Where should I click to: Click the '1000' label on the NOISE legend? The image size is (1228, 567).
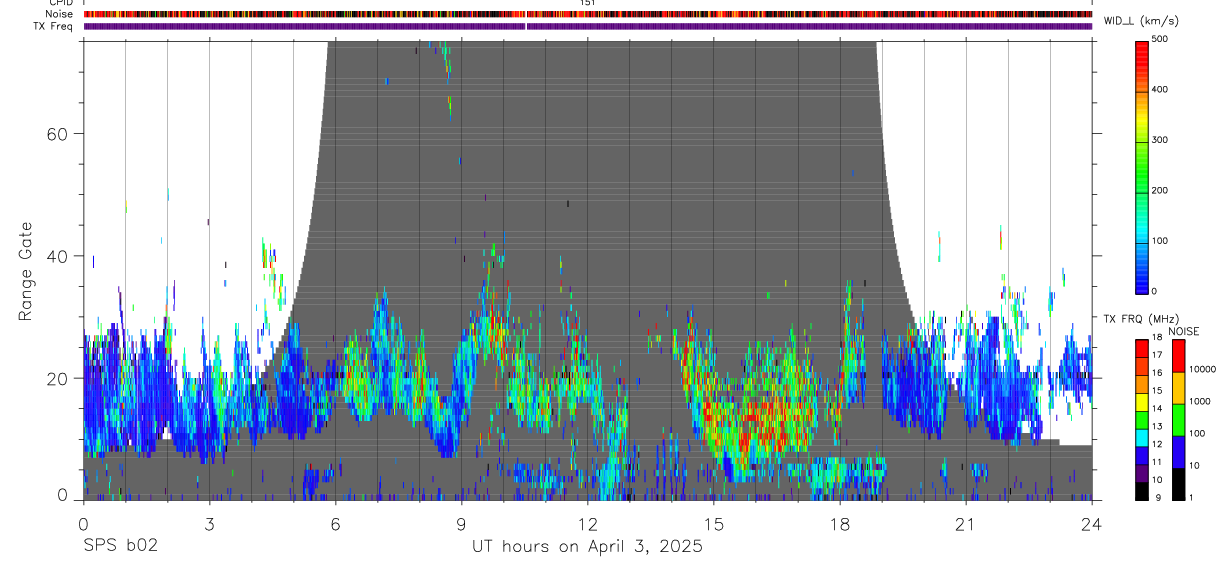tap(1200, 401)
